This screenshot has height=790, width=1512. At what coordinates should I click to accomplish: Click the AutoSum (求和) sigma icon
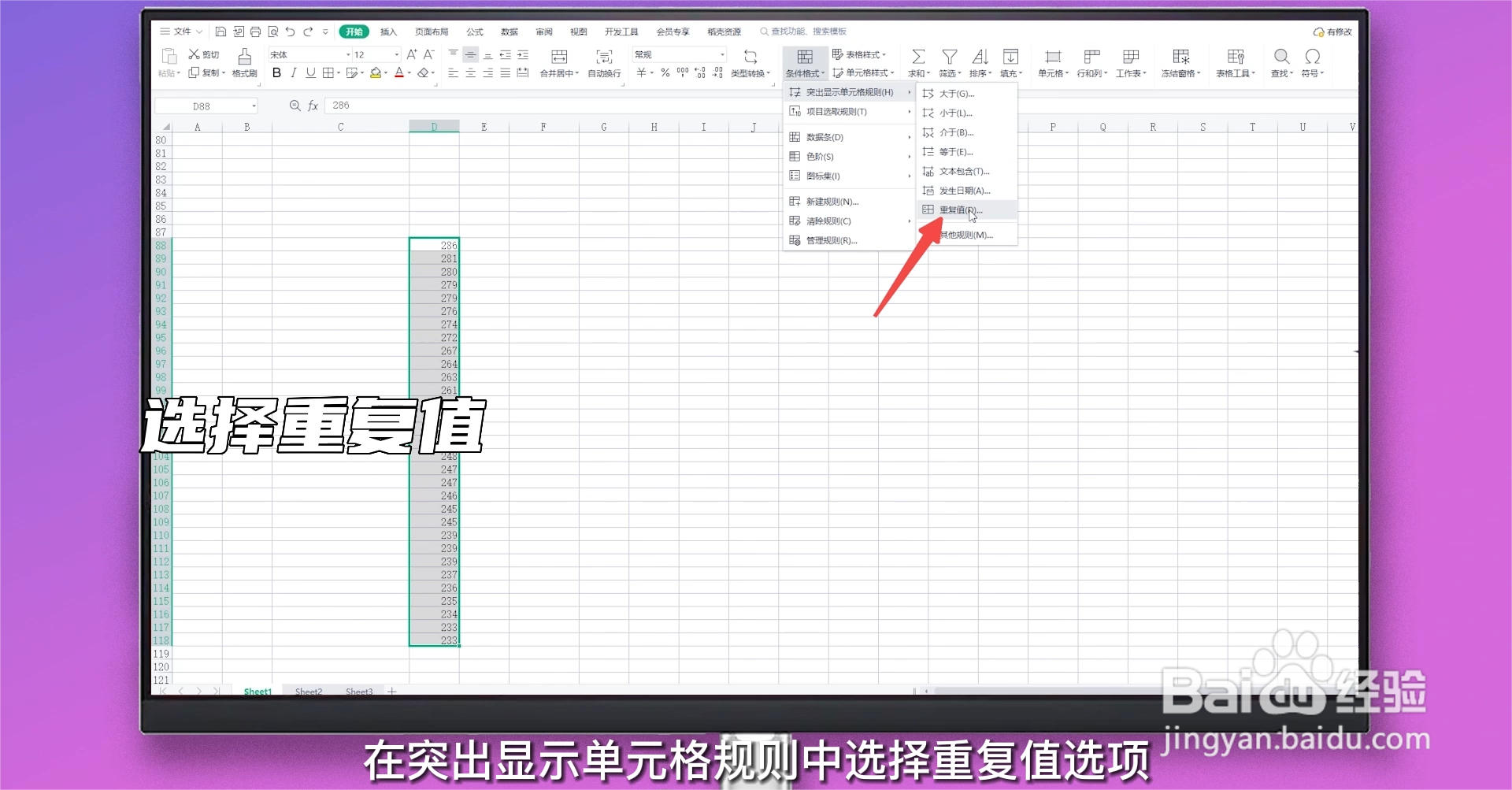point(918,57)
